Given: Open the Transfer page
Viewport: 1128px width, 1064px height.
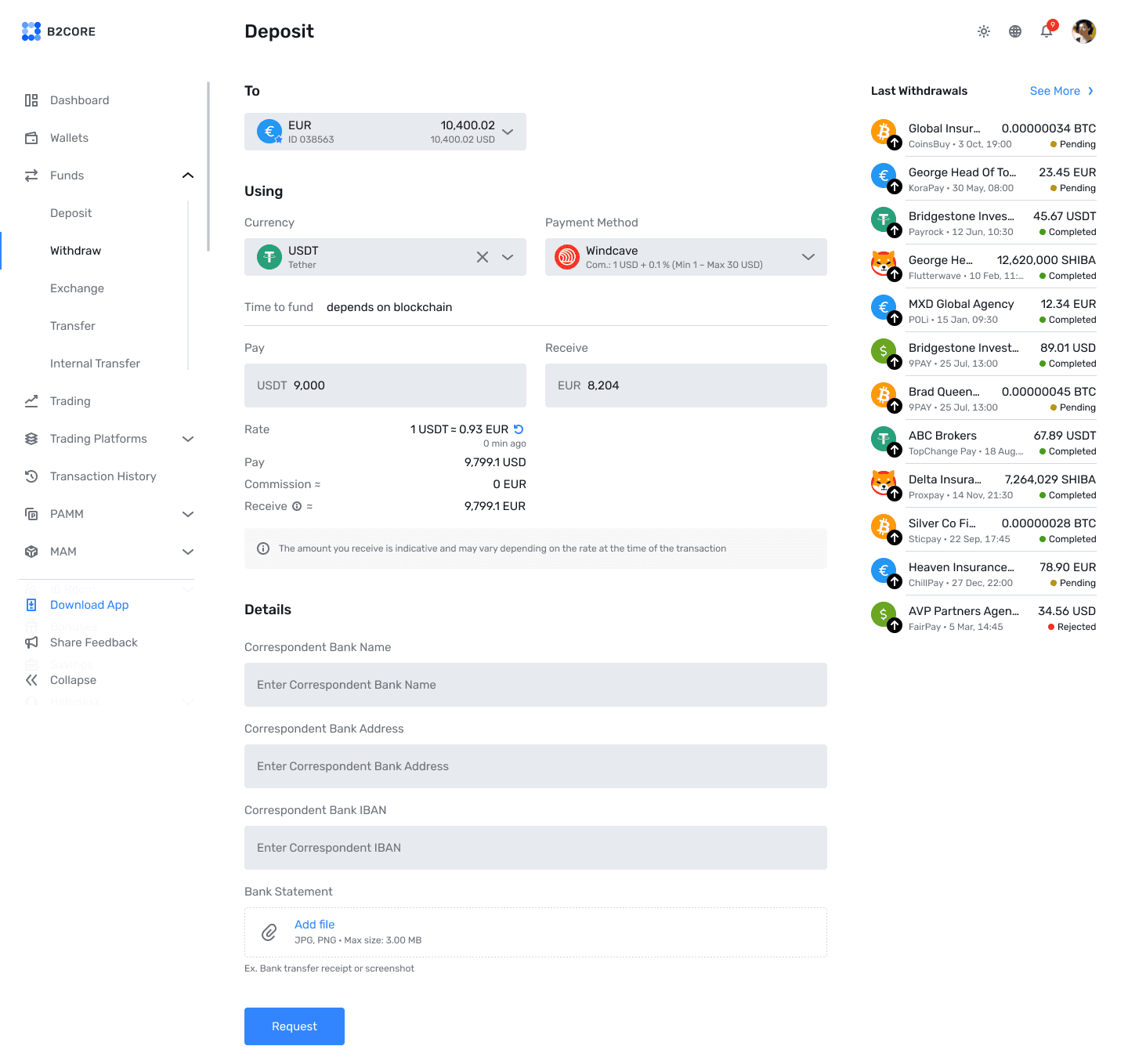Looking at the screenshot, I should (73, 326).
